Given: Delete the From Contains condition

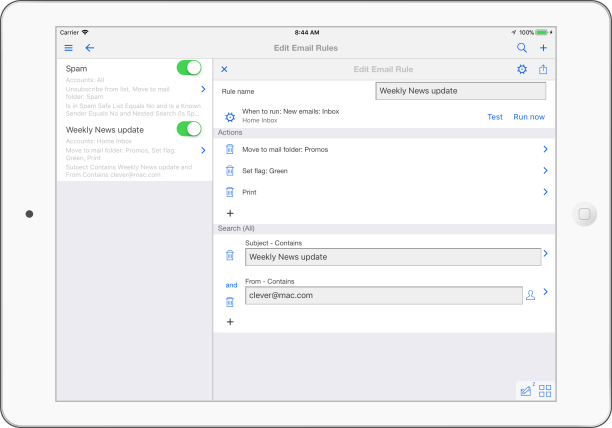Looking at the screenshot, I should [x=230, y=302].
